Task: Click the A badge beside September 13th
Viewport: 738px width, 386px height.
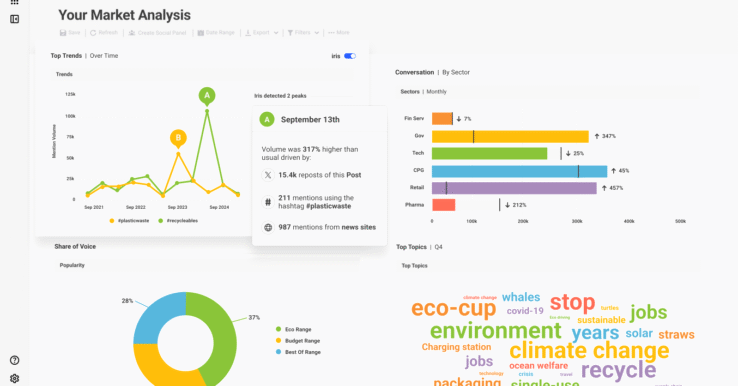Action: pos(267,120)
